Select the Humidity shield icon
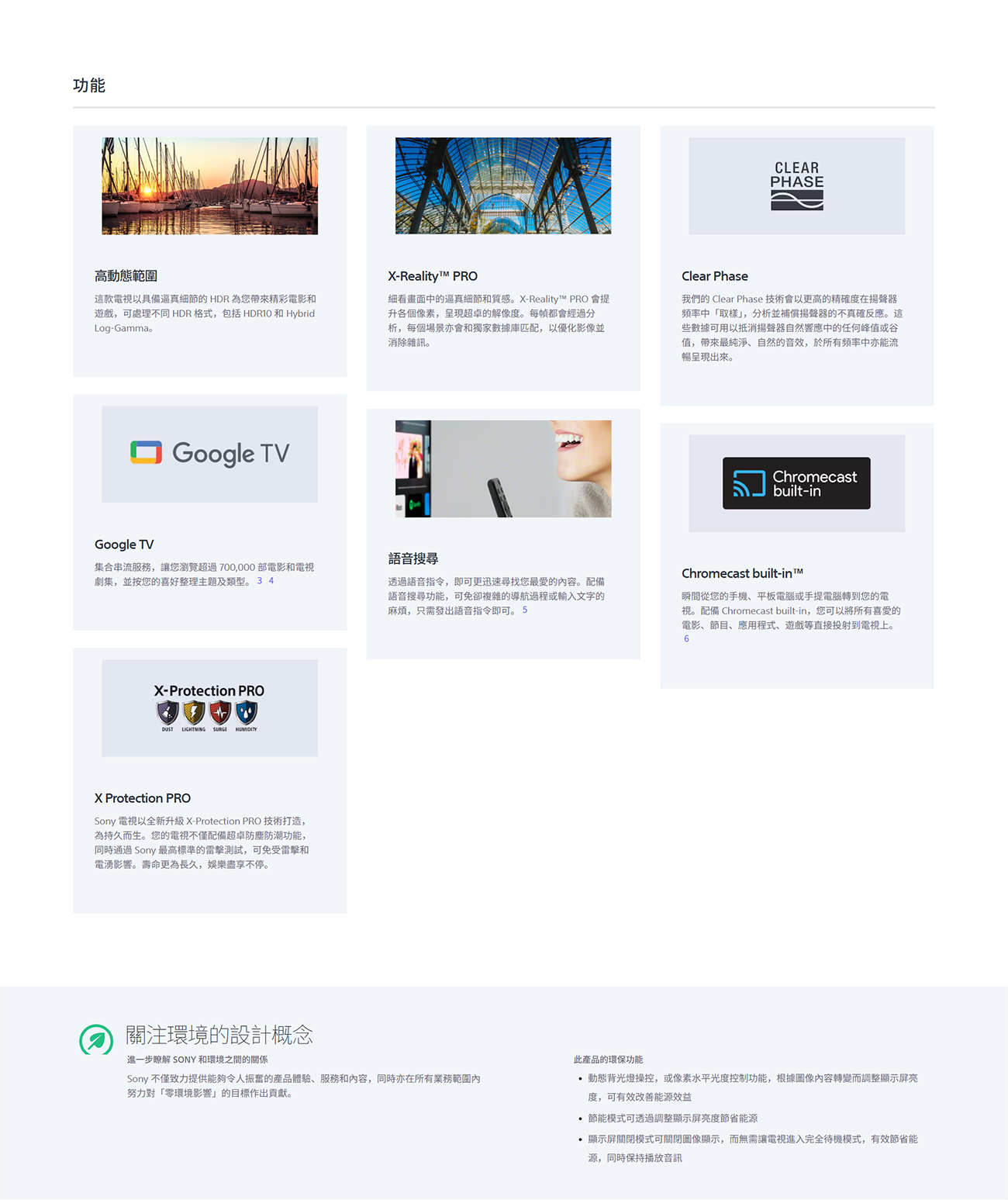This screenshot has width=1008, height=1200. [247, 712]
